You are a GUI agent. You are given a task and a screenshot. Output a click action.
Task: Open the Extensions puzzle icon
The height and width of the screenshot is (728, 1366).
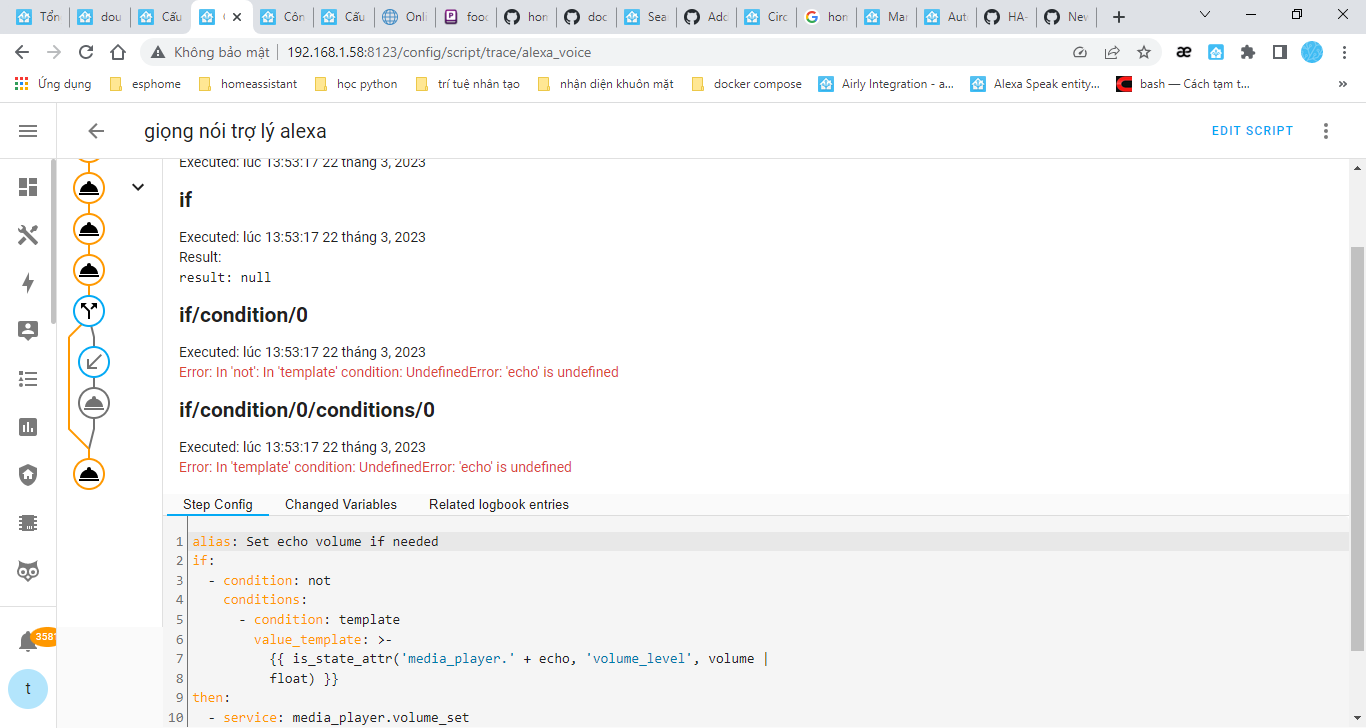(1248, 52)
